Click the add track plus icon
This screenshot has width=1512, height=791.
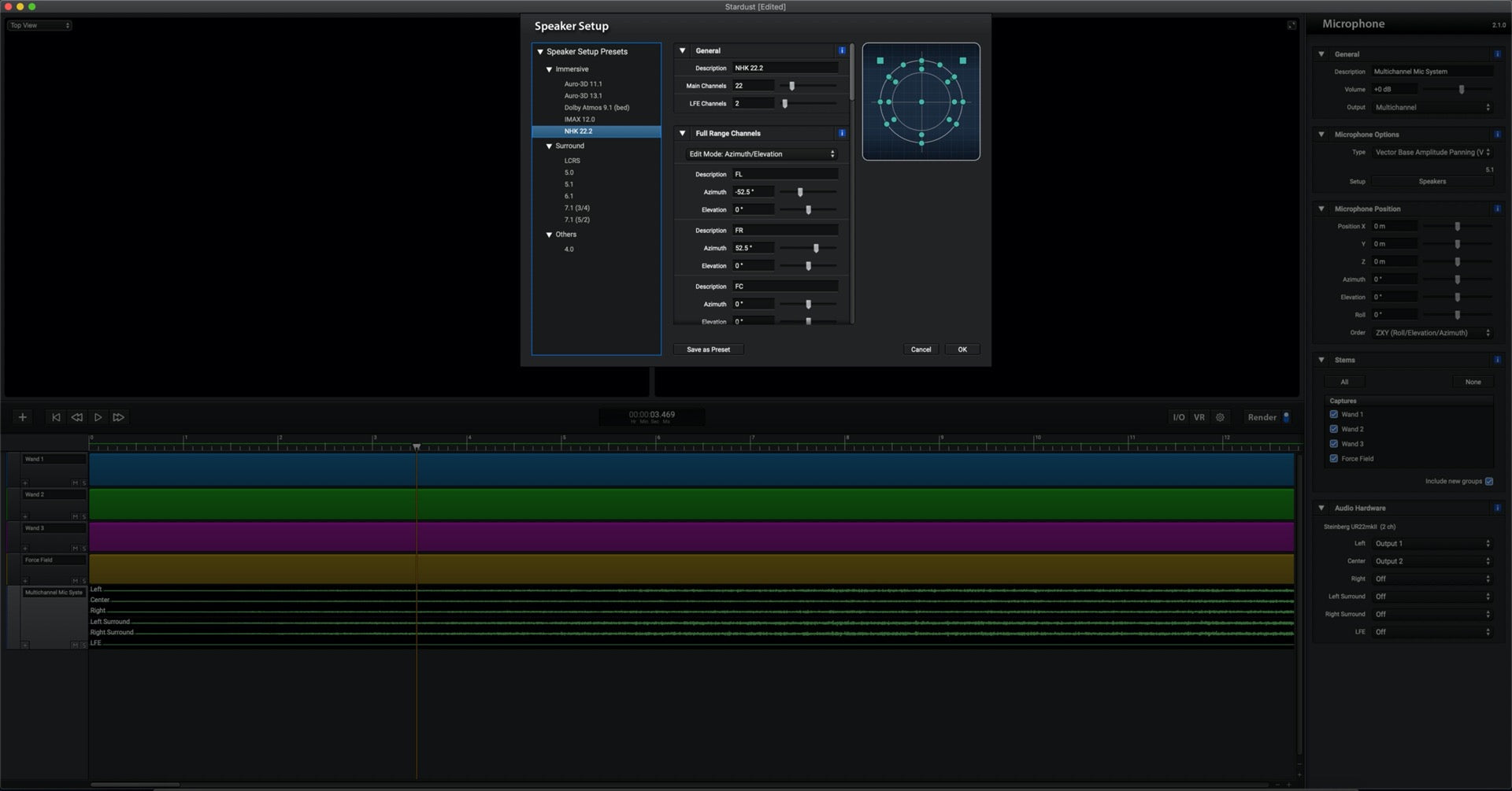coord(23,417)
